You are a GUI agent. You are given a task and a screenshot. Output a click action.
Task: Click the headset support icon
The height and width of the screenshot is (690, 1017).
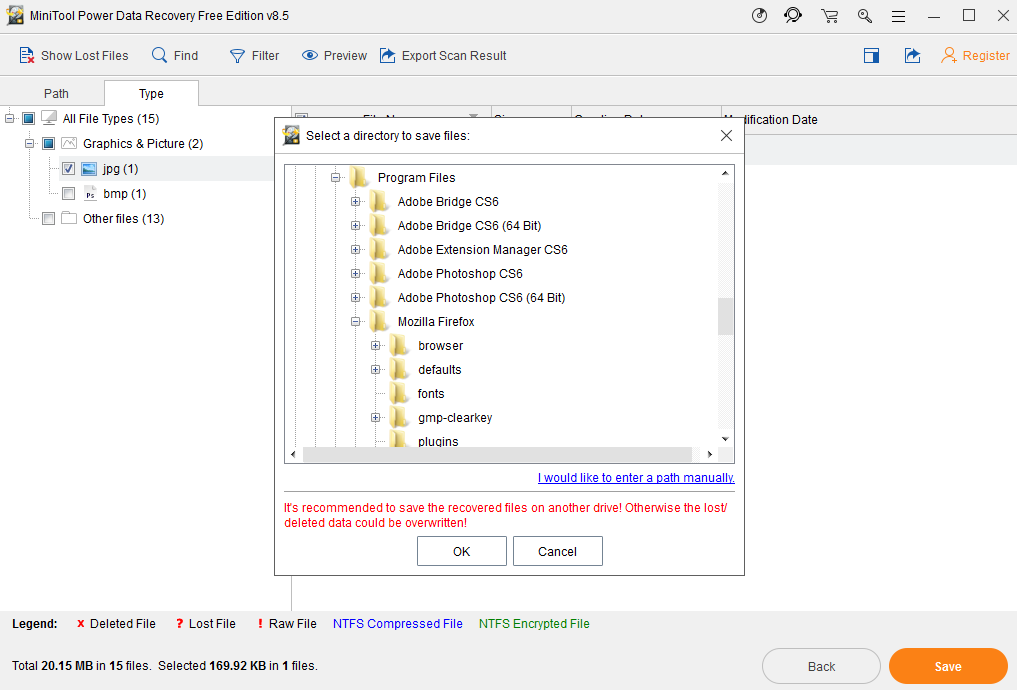(793, 16)
